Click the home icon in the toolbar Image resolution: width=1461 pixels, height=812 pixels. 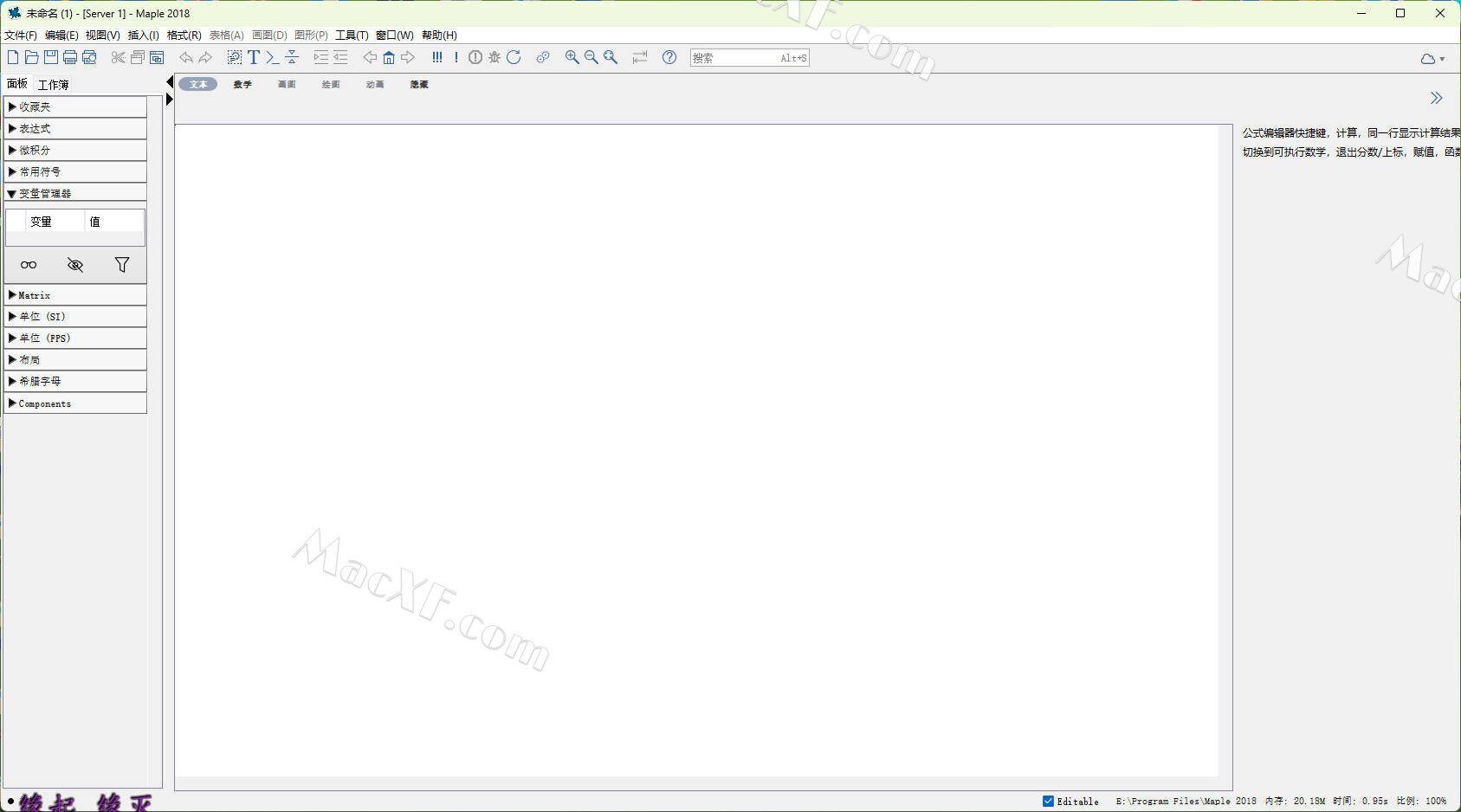[x=389, y=57]
